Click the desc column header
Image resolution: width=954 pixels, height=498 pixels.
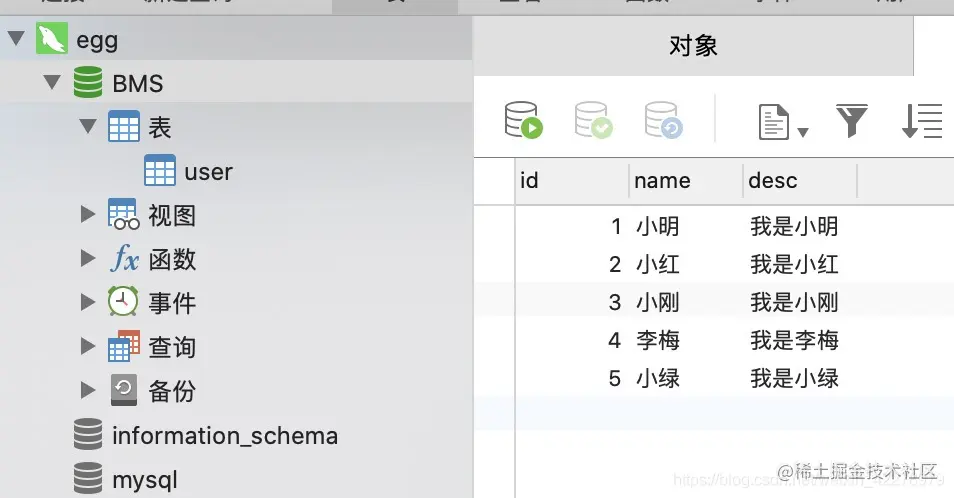799,181
